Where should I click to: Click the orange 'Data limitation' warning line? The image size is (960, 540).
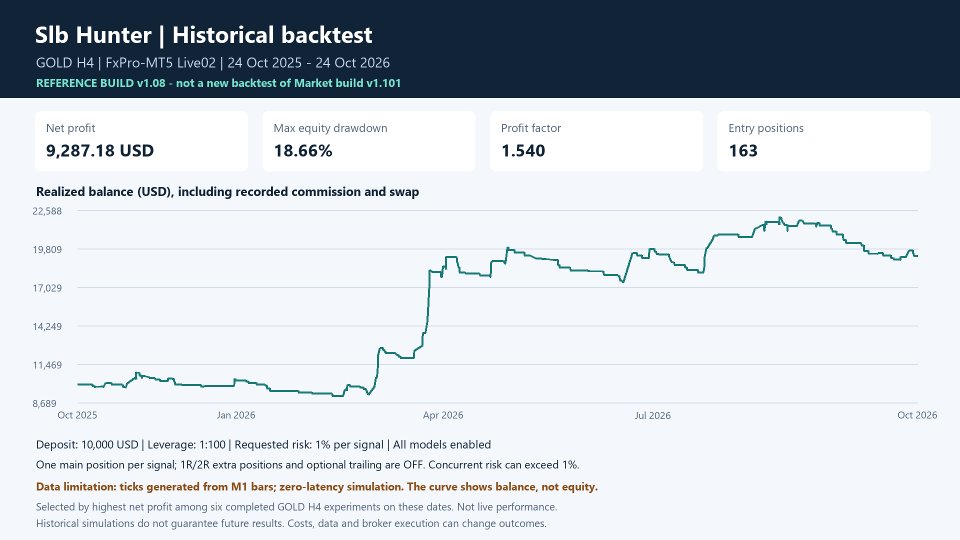coord(317,487)
